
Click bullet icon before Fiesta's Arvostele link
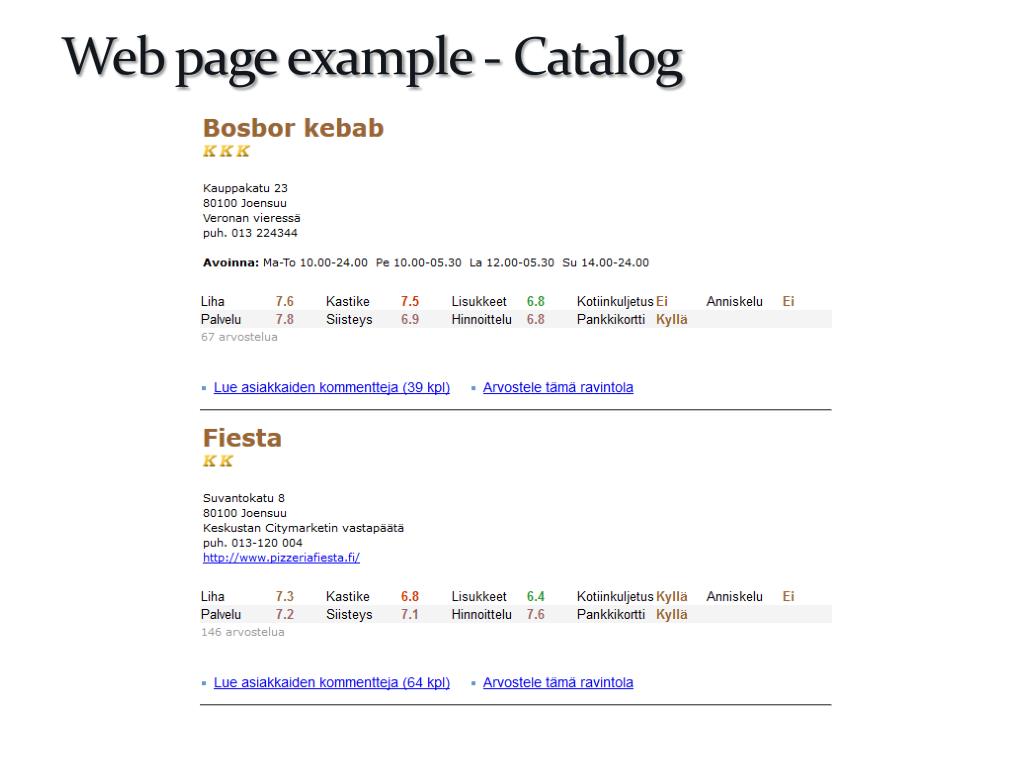point(473,683)
